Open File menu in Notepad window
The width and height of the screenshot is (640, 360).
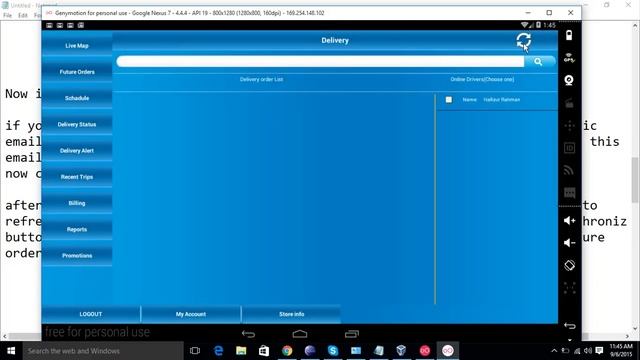(x=7, y=16)
